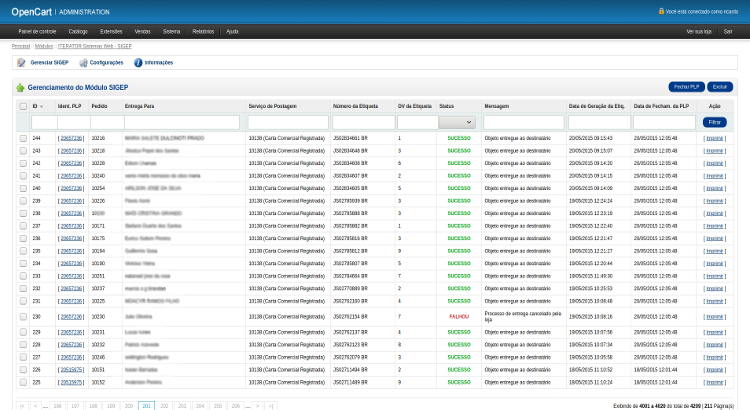
Task: Click Ver sua loja link
Action: [x=699, y=32]
